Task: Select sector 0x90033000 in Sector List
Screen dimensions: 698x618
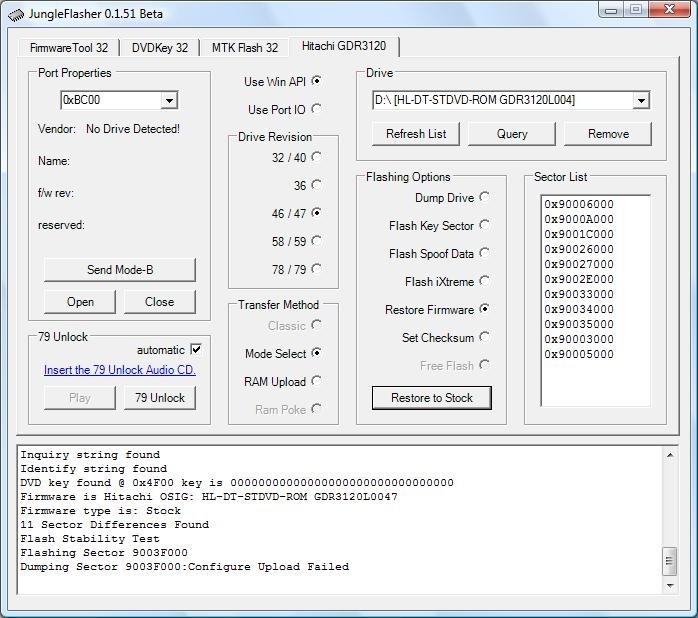Action: [579, 294]
